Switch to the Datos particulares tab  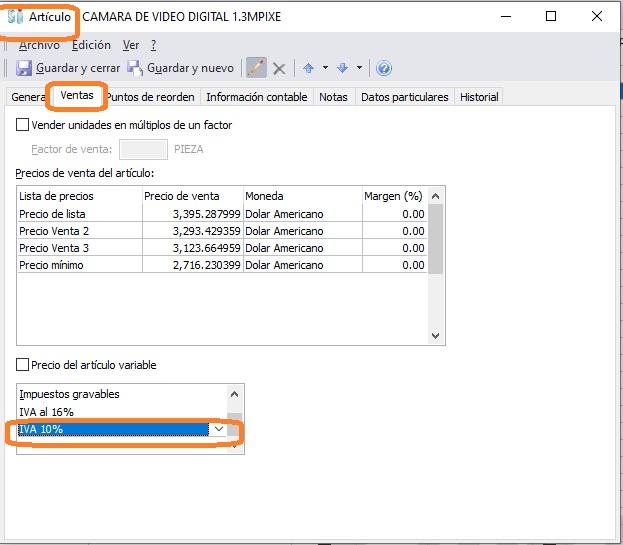click(404, 97)
